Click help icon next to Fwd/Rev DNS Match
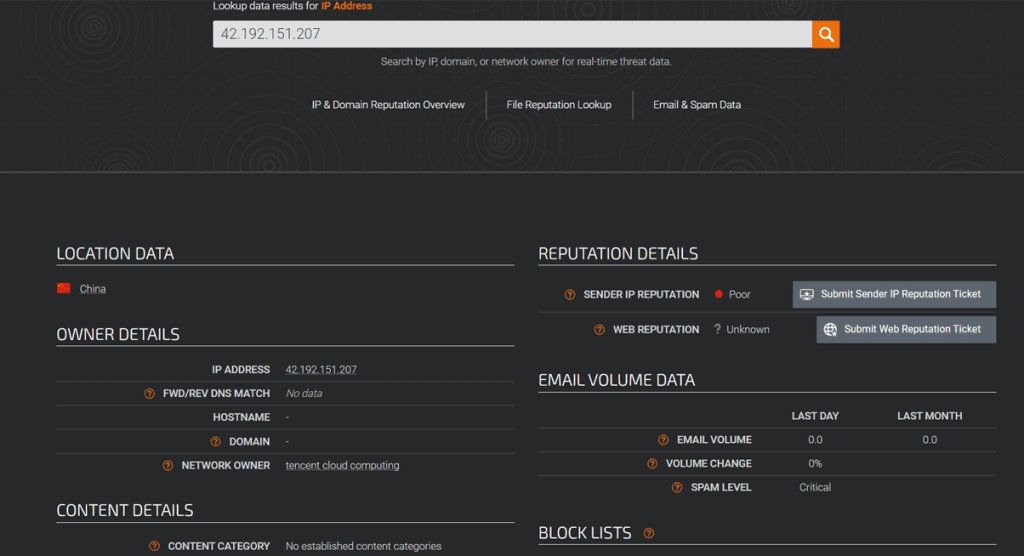 (x=149, y=394)
